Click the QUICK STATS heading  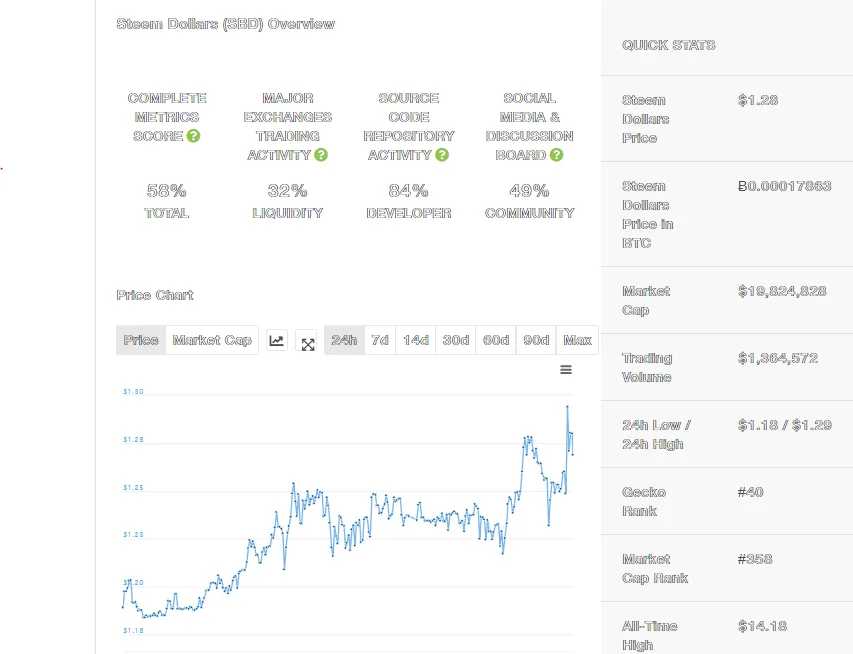coord(669,45)
